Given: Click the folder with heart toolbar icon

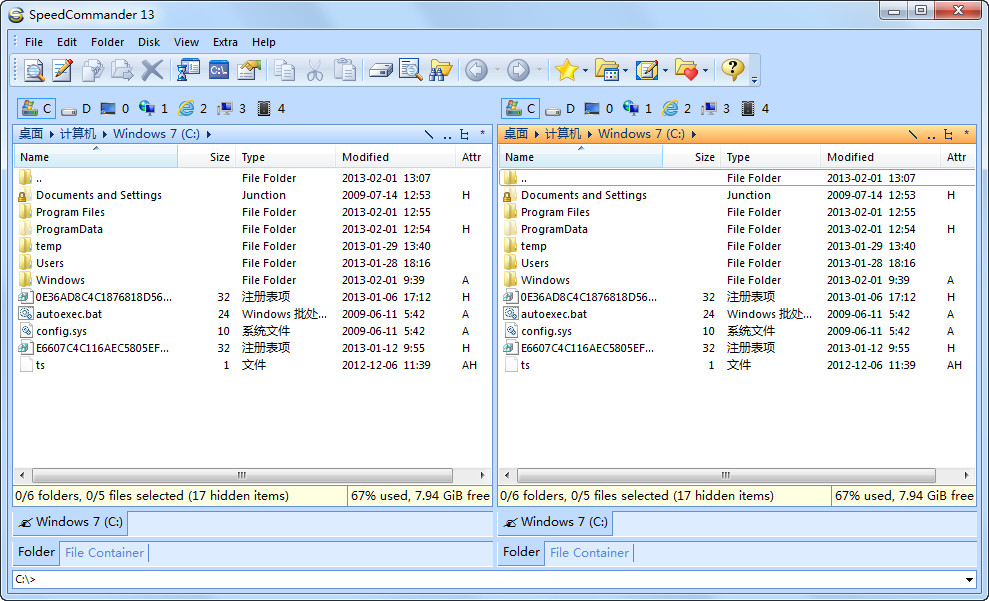Looking at the screenshot, I should click(686, 70).
